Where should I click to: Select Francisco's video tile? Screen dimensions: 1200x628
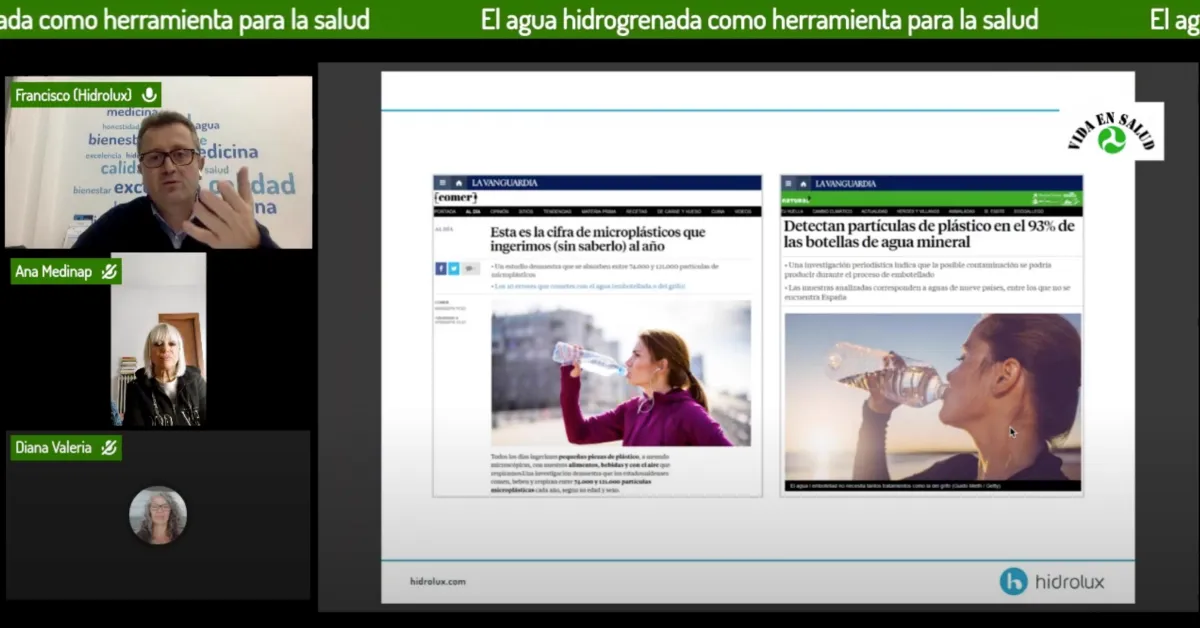coord(158,162)
